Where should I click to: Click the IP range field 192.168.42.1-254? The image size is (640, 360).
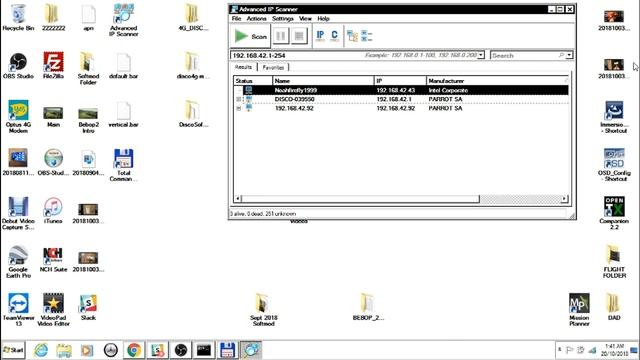(353, 55)
